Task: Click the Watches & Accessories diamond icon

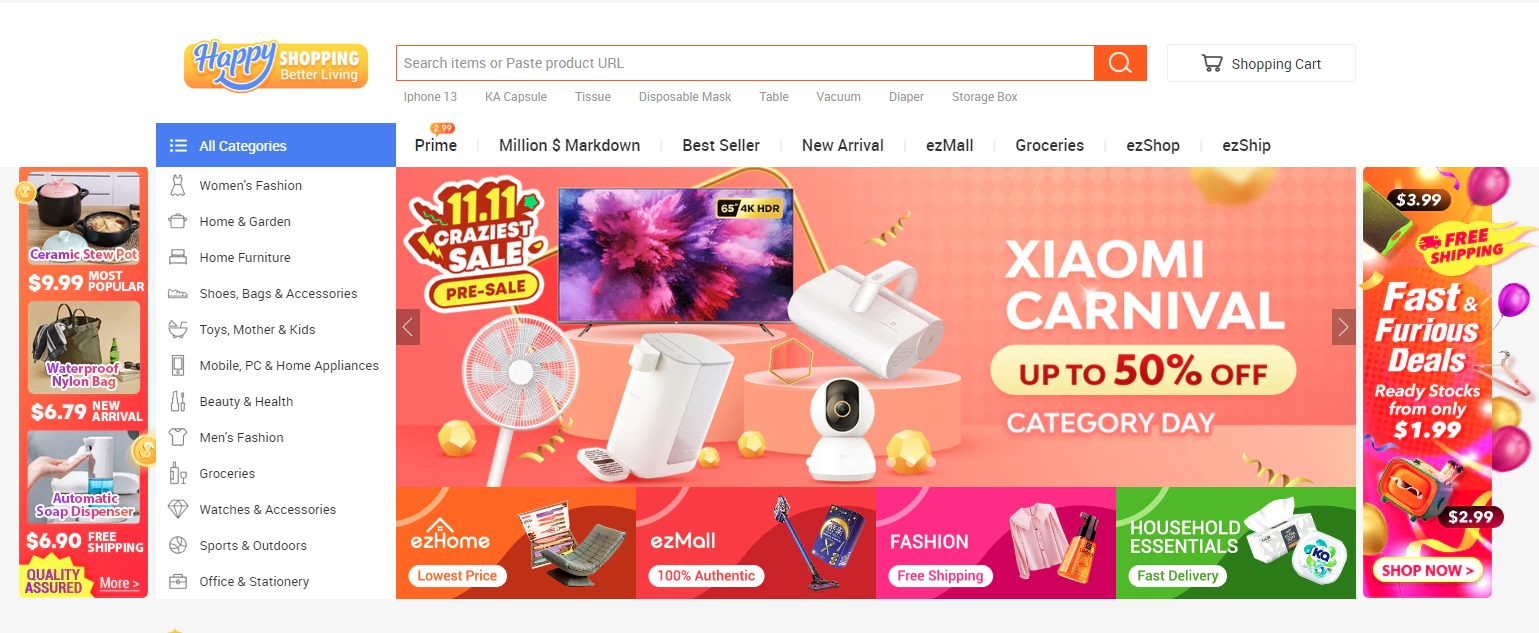Action: 178,509
